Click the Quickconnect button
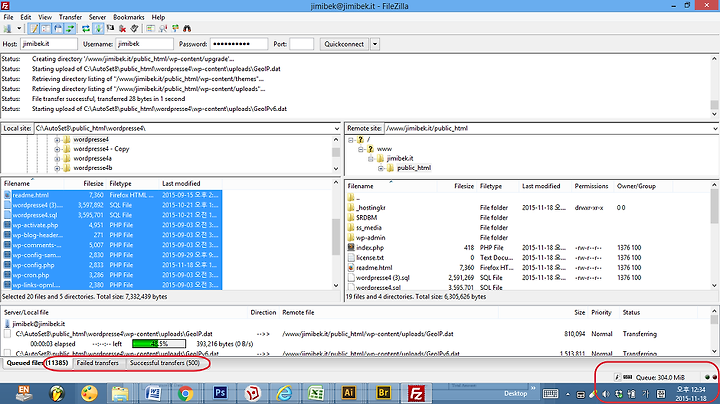 click(344, 44)
